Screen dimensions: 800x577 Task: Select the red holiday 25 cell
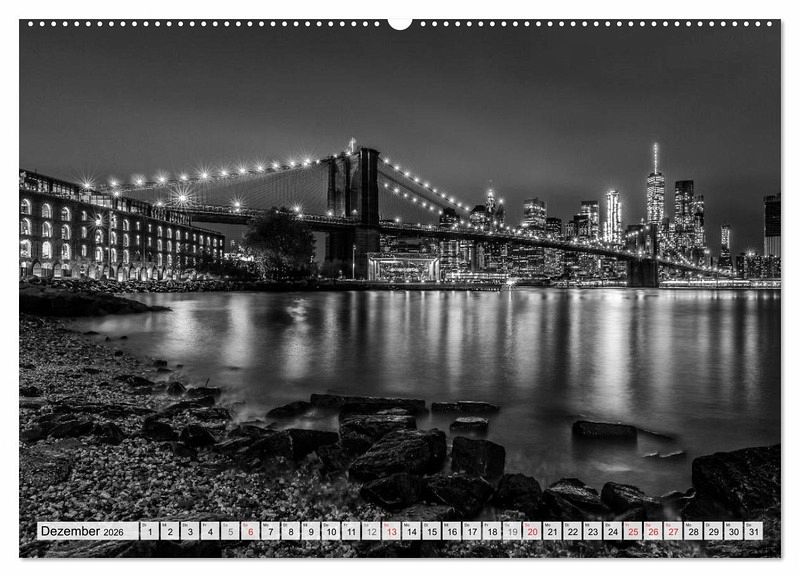coord(633,531)
